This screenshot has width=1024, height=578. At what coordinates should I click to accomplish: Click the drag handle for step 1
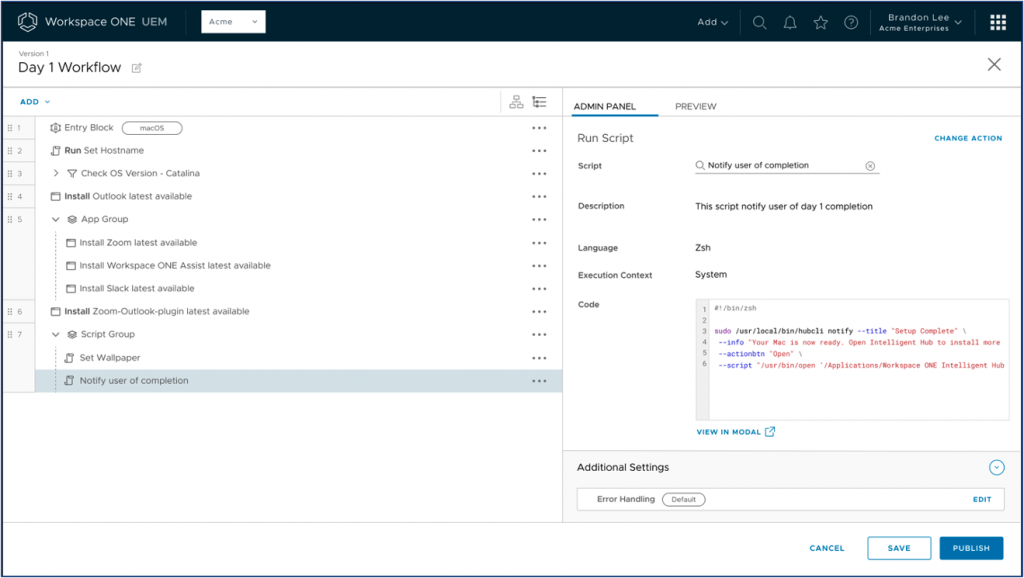tap(10, 128)
